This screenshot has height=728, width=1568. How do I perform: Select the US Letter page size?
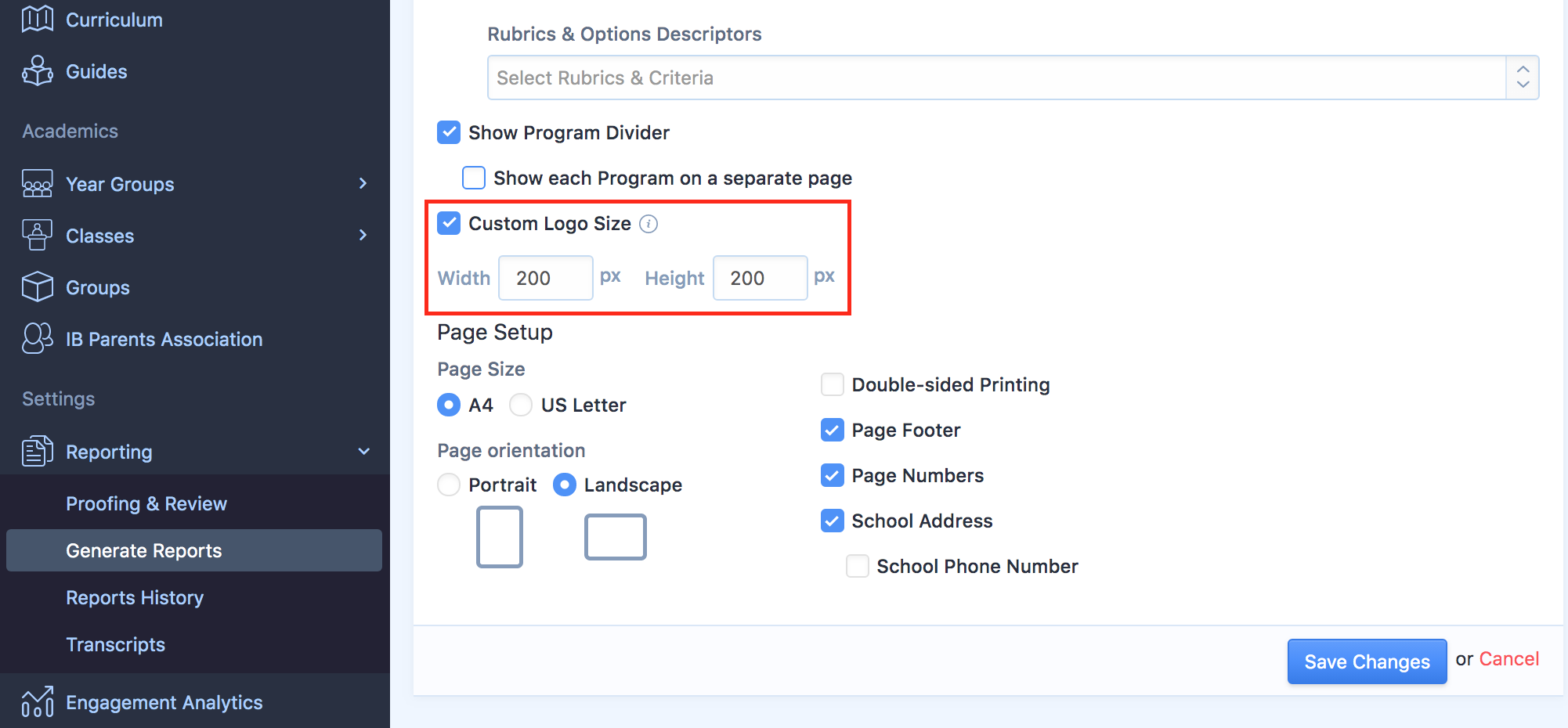coord(521,405)
